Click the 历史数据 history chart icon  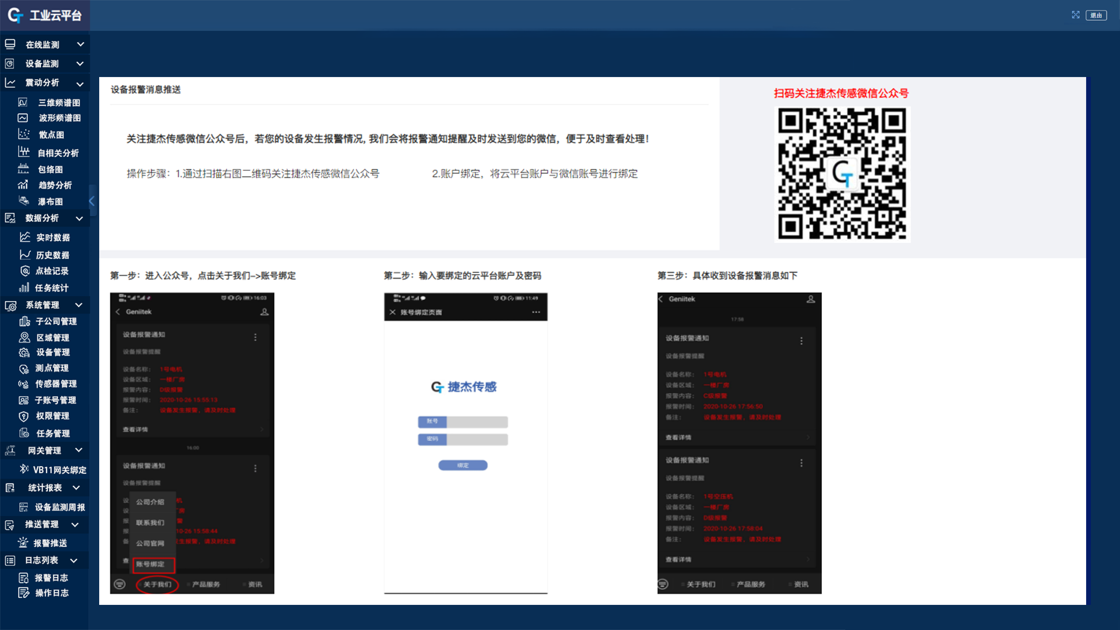pos(25,254)
